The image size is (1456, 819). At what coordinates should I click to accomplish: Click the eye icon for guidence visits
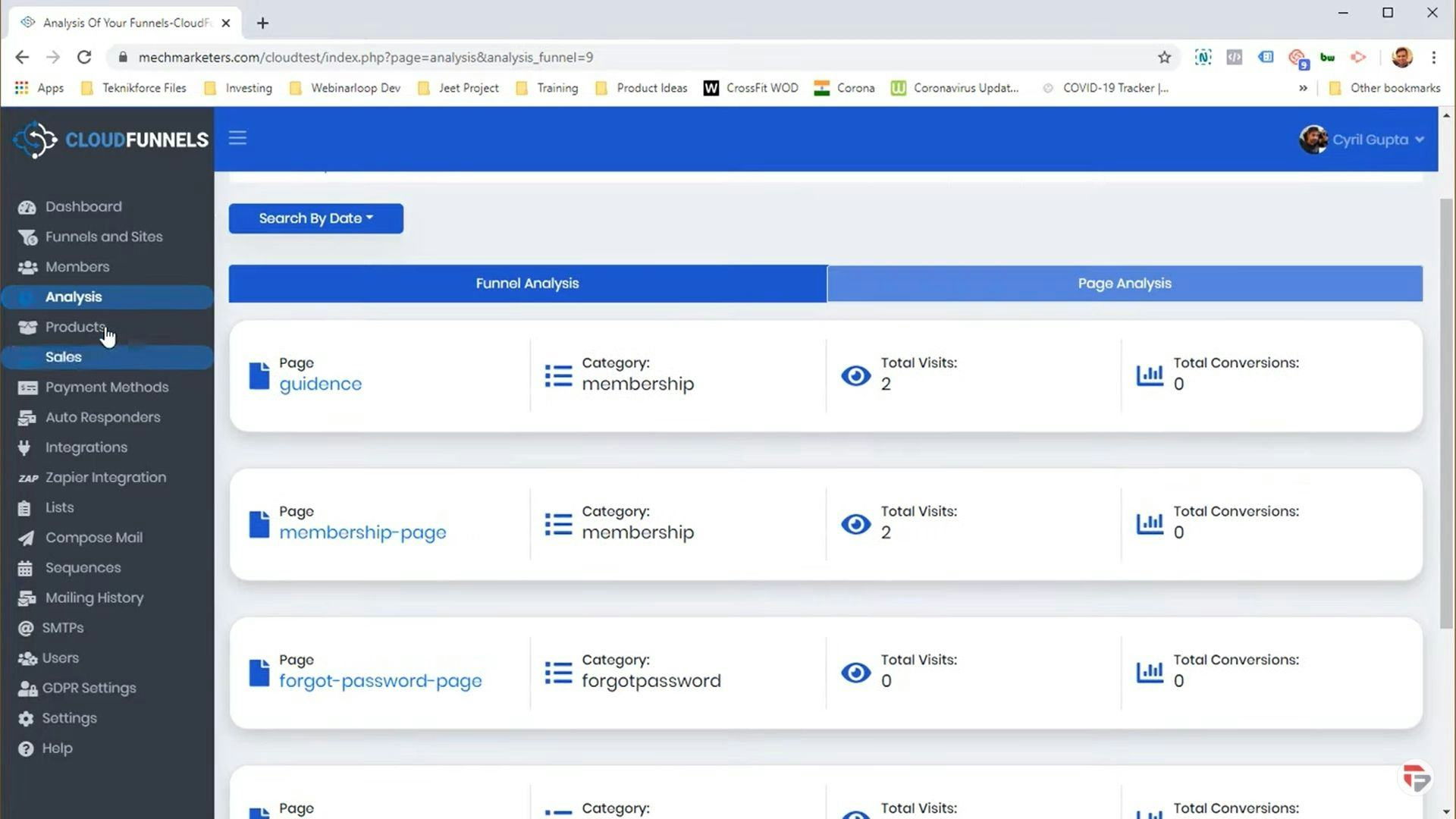(x=855, y=375)
